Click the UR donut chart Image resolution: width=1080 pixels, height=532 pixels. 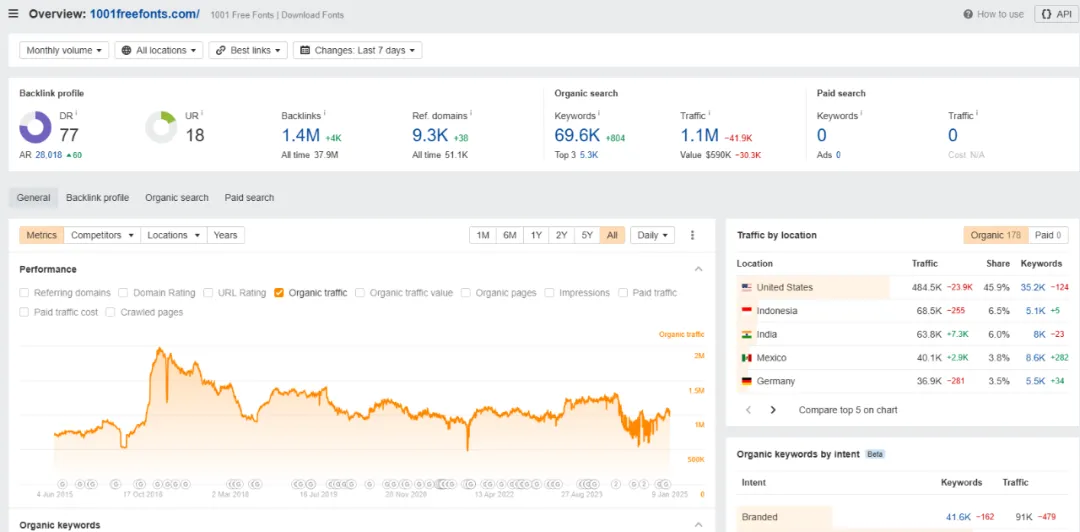tap(162, 127)
